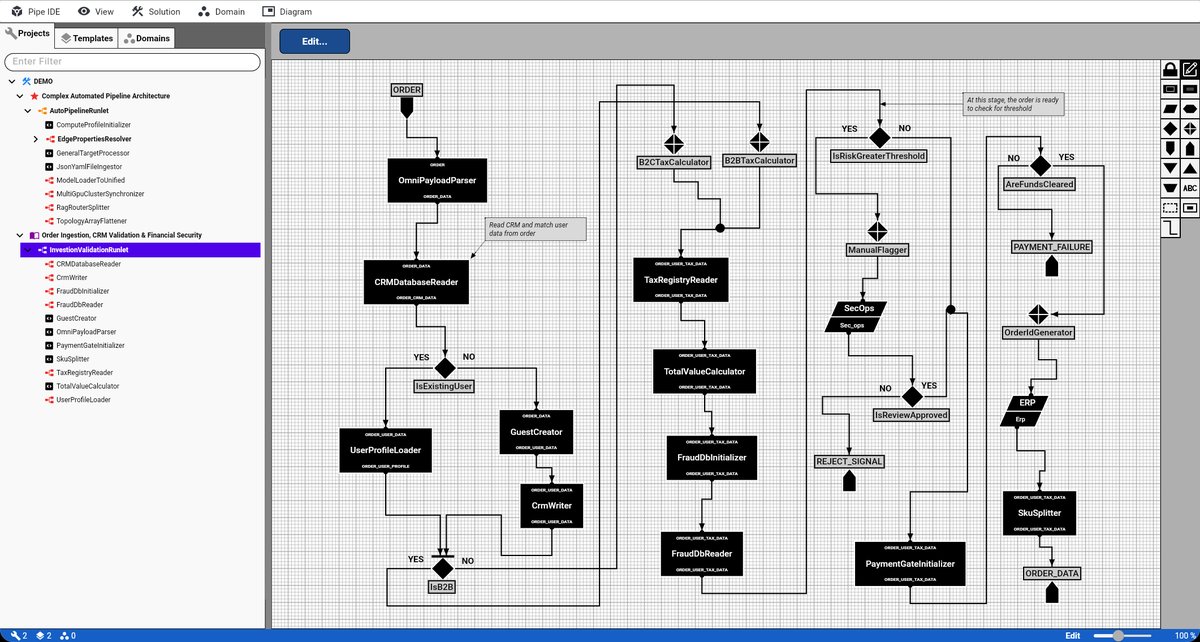Viewport: 1200px width, 642px height.
Task: Click the layers count icon in status bar
Action: [x=40, y=635]
